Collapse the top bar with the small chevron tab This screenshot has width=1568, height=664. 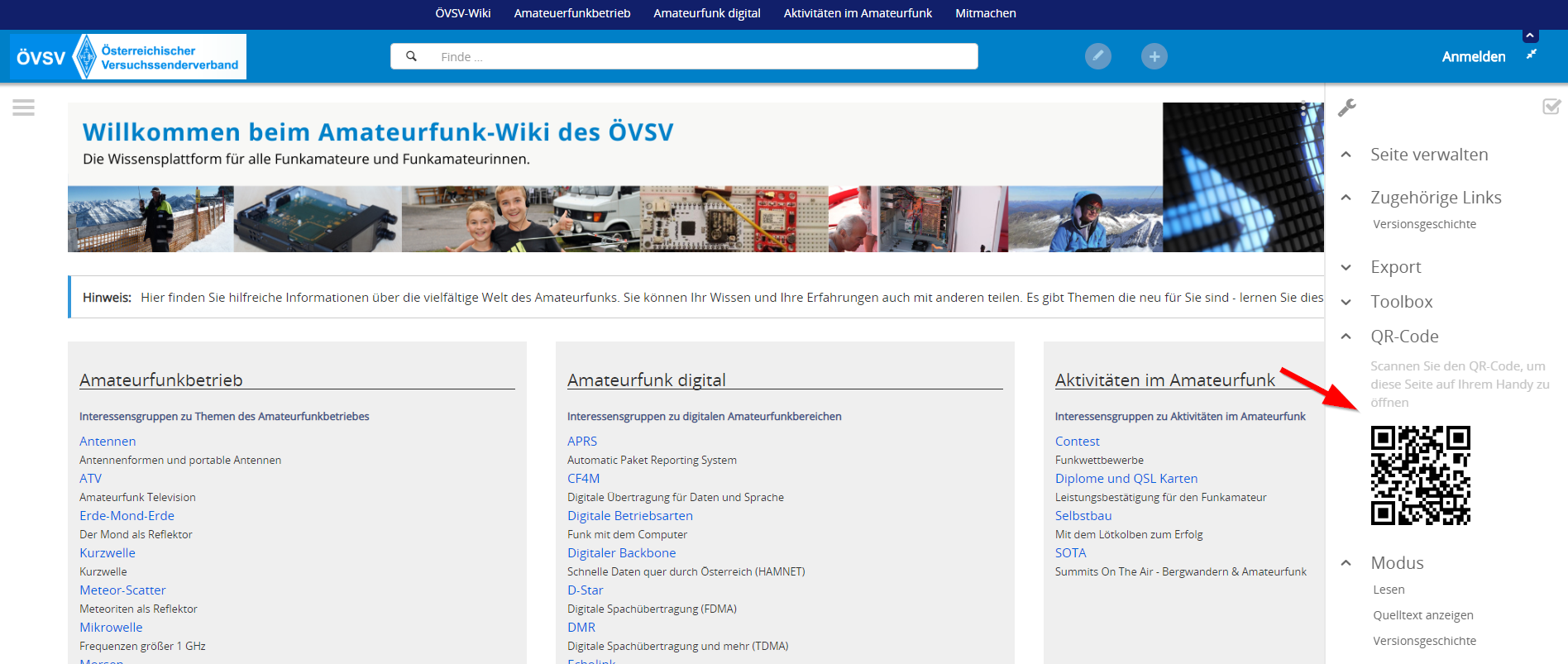(x=1530, y=36)
